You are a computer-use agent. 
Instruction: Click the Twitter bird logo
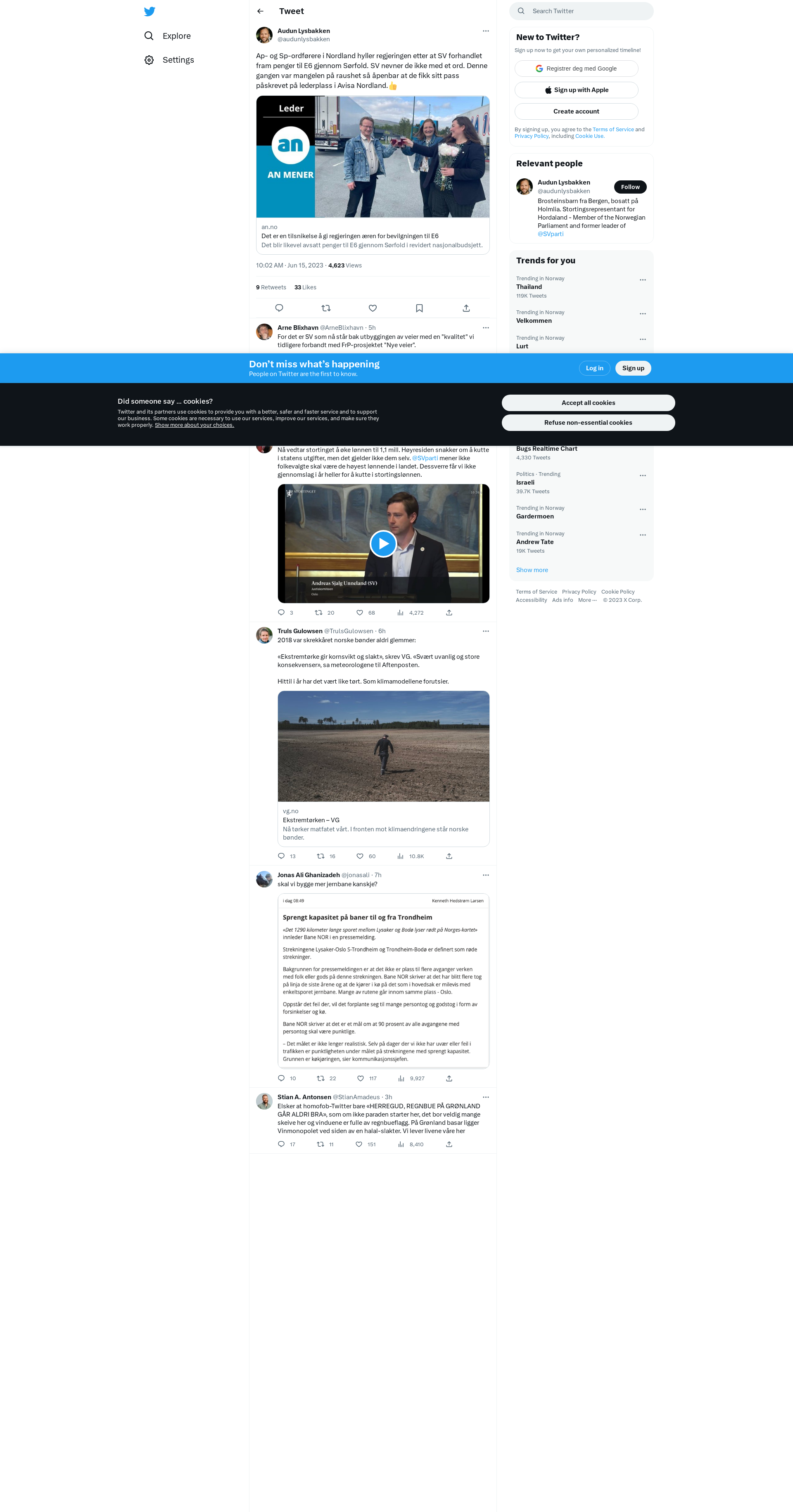150,11
